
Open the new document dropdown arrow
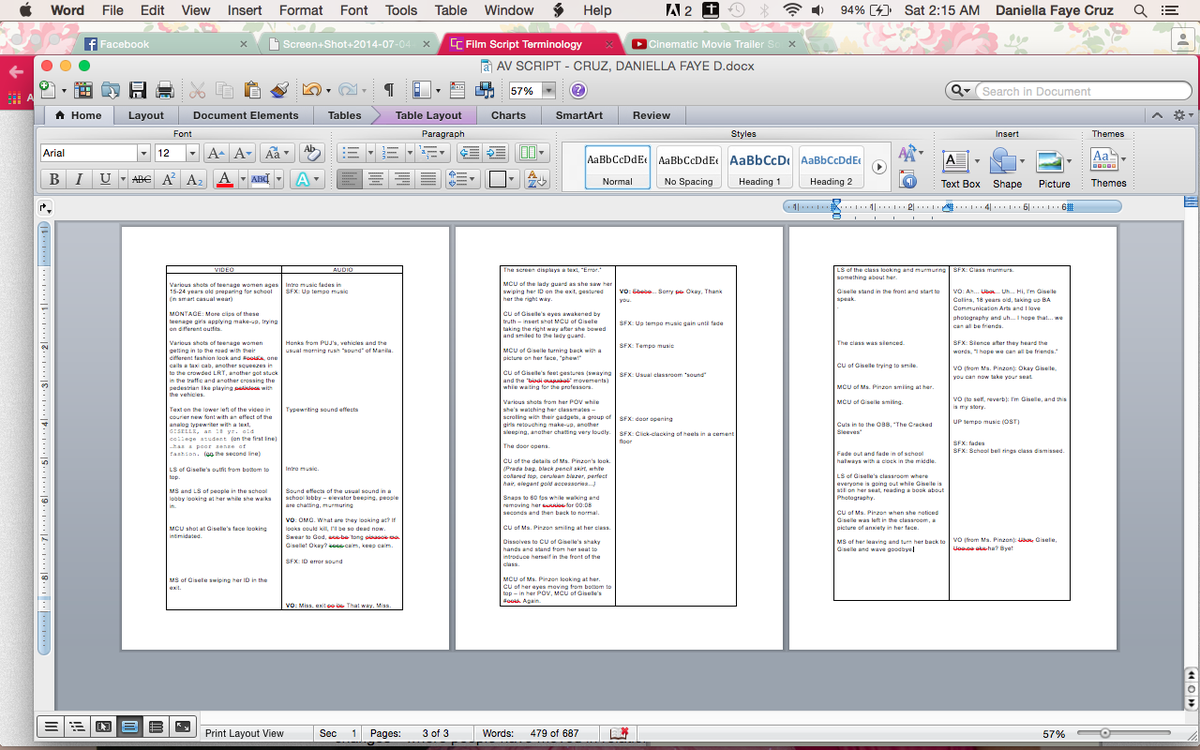coord(63,90)
